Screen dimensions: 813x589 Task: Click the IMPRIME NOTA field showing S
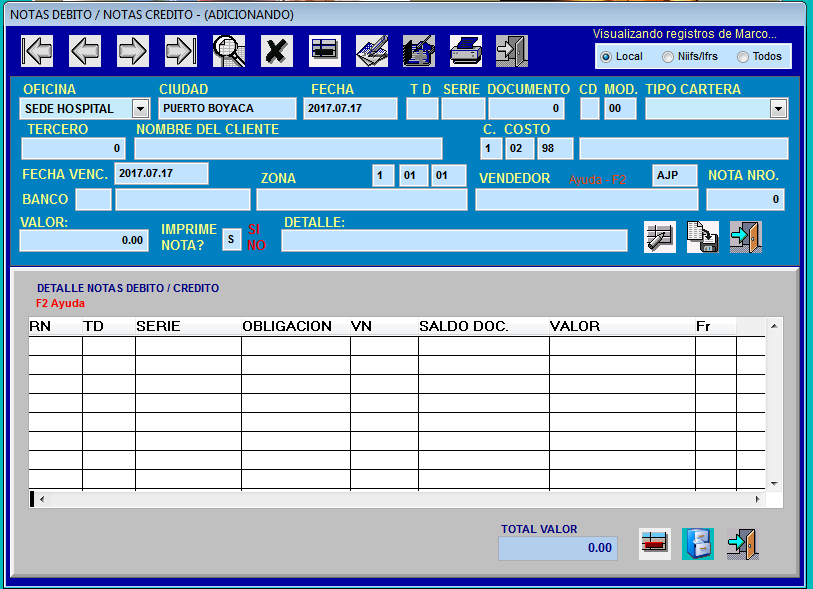tap(232, 240)
